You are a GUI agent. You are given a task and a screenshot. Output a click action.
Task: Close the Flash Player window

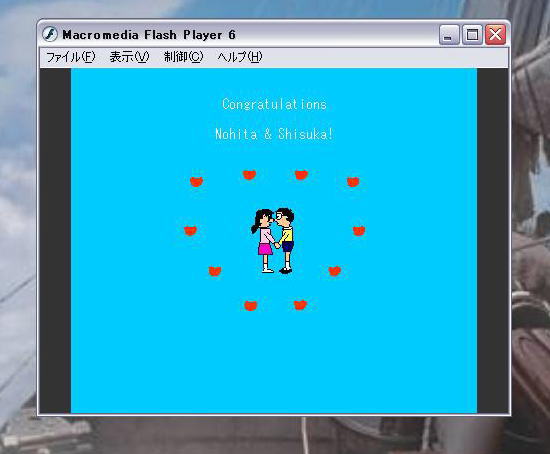click(495, 35)
